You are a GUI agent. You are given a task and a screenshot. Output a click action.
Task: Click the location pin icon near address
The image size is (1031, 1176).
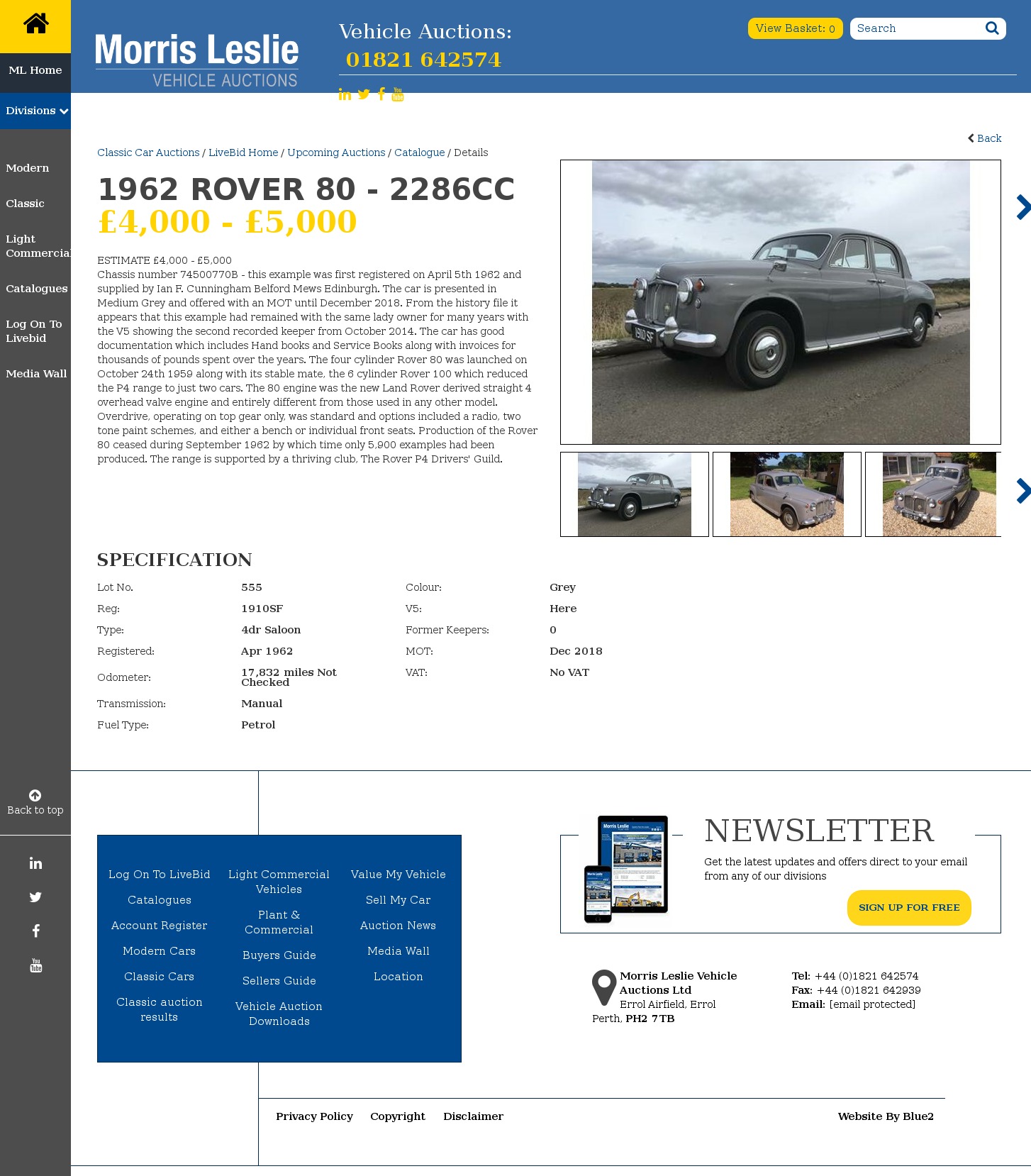[604, 987]
